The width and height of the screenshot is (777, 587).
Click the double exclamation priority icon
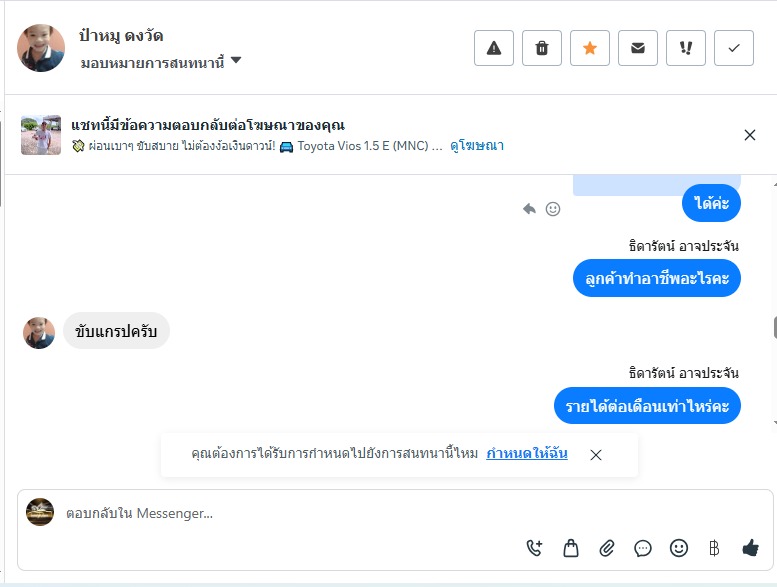686,48
